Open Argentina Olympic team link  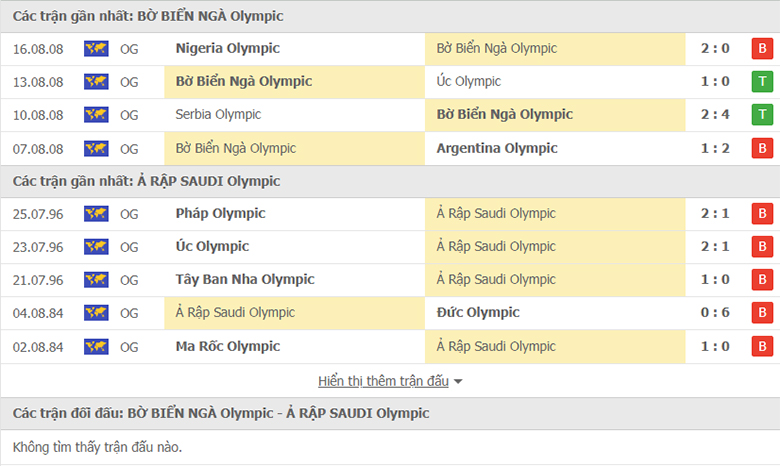point(497,148)
